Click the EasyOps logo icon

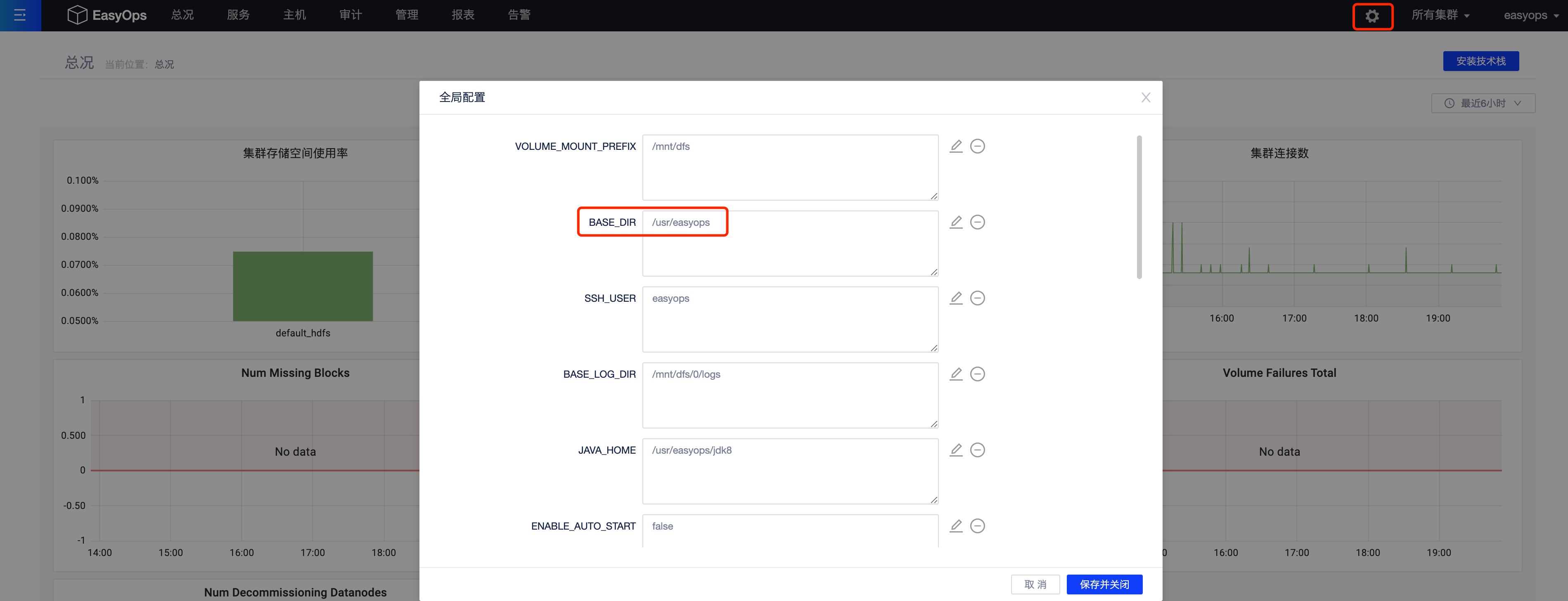[x=77, y=15]
